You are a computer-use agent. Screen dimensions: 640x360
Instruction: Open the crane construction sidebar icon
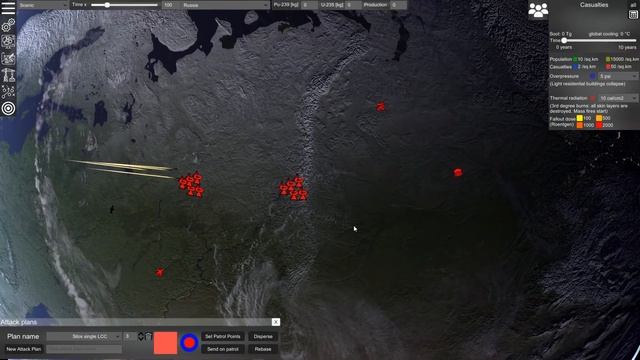[8, 75]
